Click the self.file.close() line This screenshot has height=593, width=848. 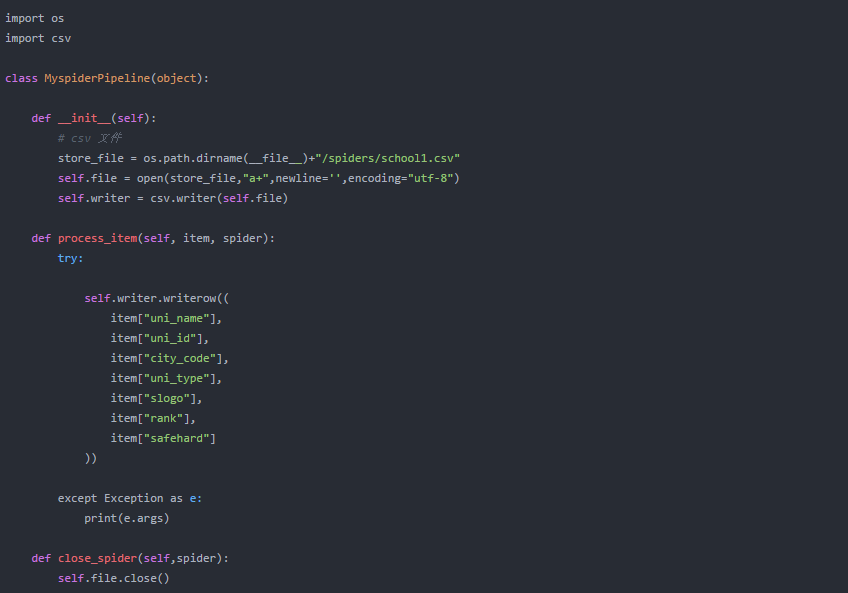pyautogui.click(x=114, y=579)
